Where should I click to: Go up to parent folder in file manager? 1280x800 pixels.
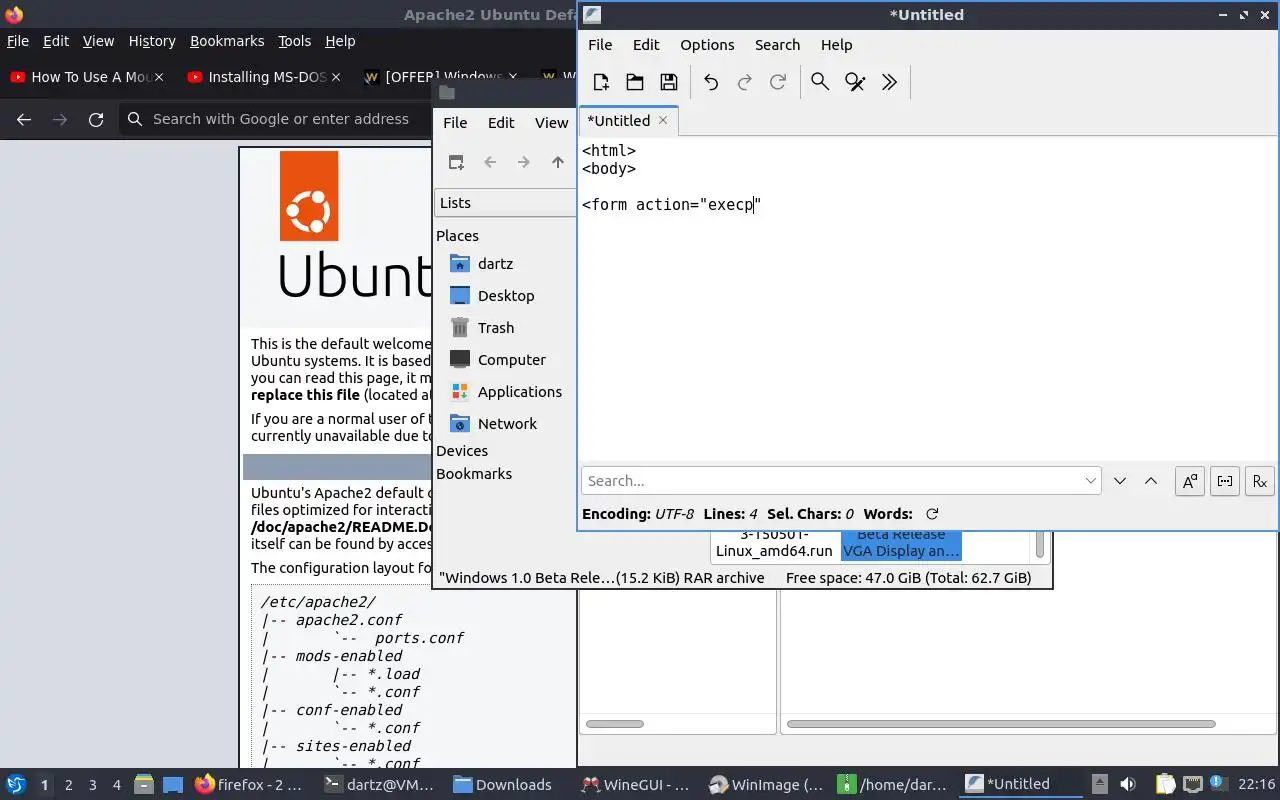point(558,162)
